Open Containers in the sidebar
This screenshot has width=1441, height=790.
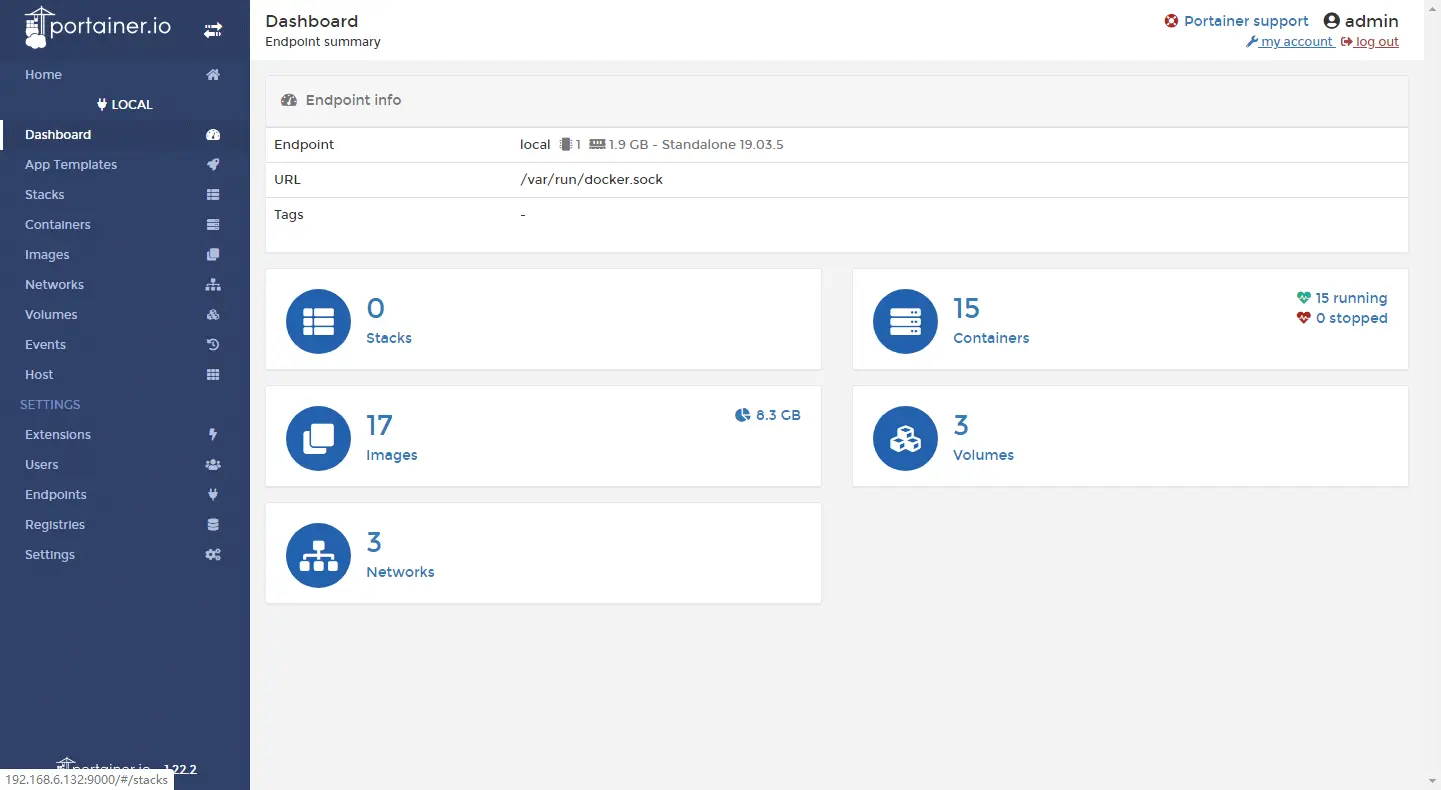coord(125,225)
